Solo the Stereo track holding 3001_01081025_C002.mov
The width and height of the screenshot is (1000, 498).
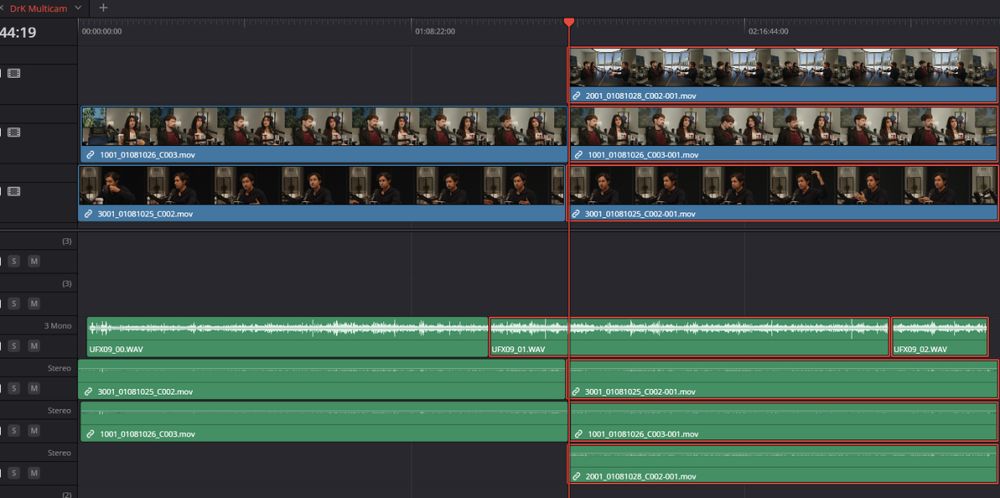pyautogui.click(x=14, y=388)
